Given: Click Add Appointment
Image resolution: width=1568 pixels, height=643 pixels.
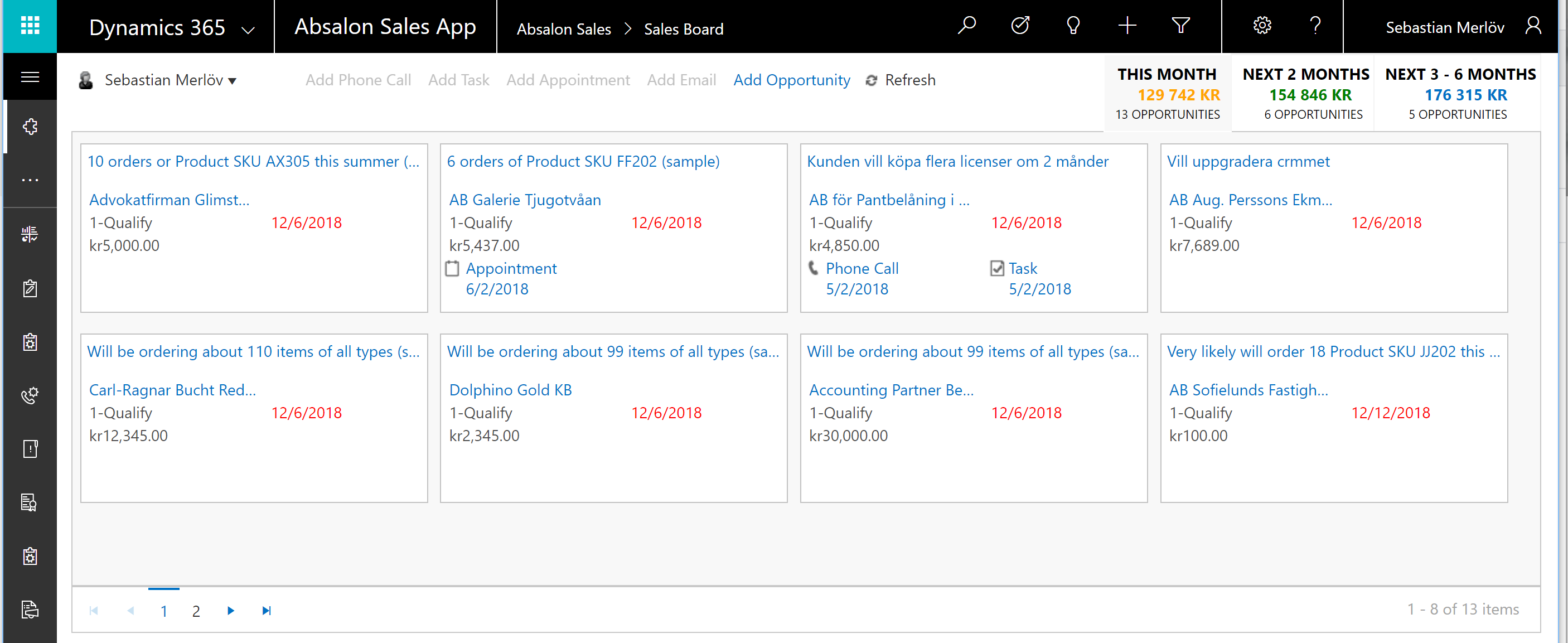Looking at the screenshot, I should tap(568, 80).
